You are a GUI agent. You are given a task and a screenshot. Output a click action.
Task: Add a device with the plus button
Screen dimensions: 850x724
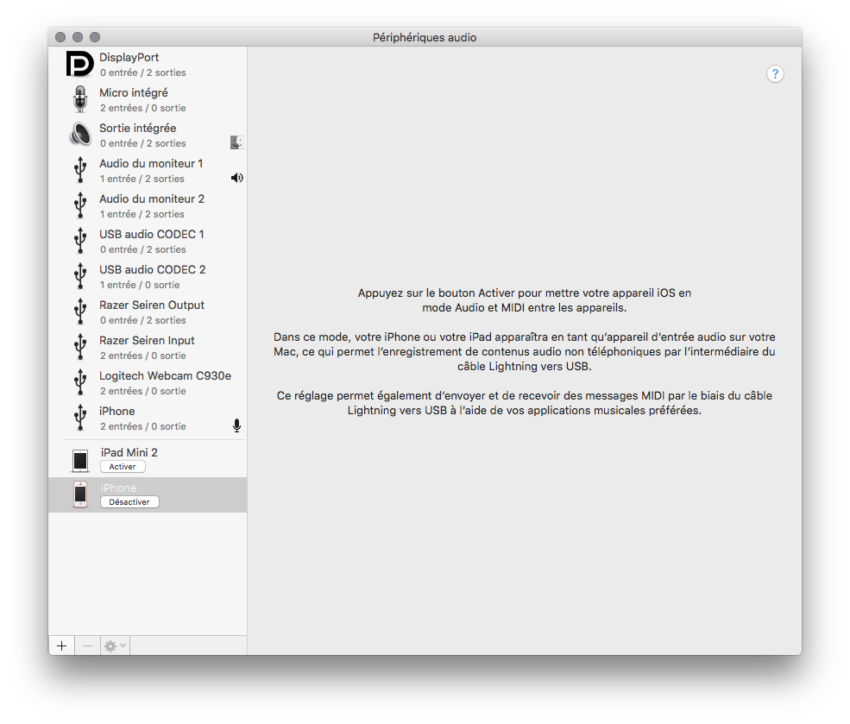click(62, 645)
